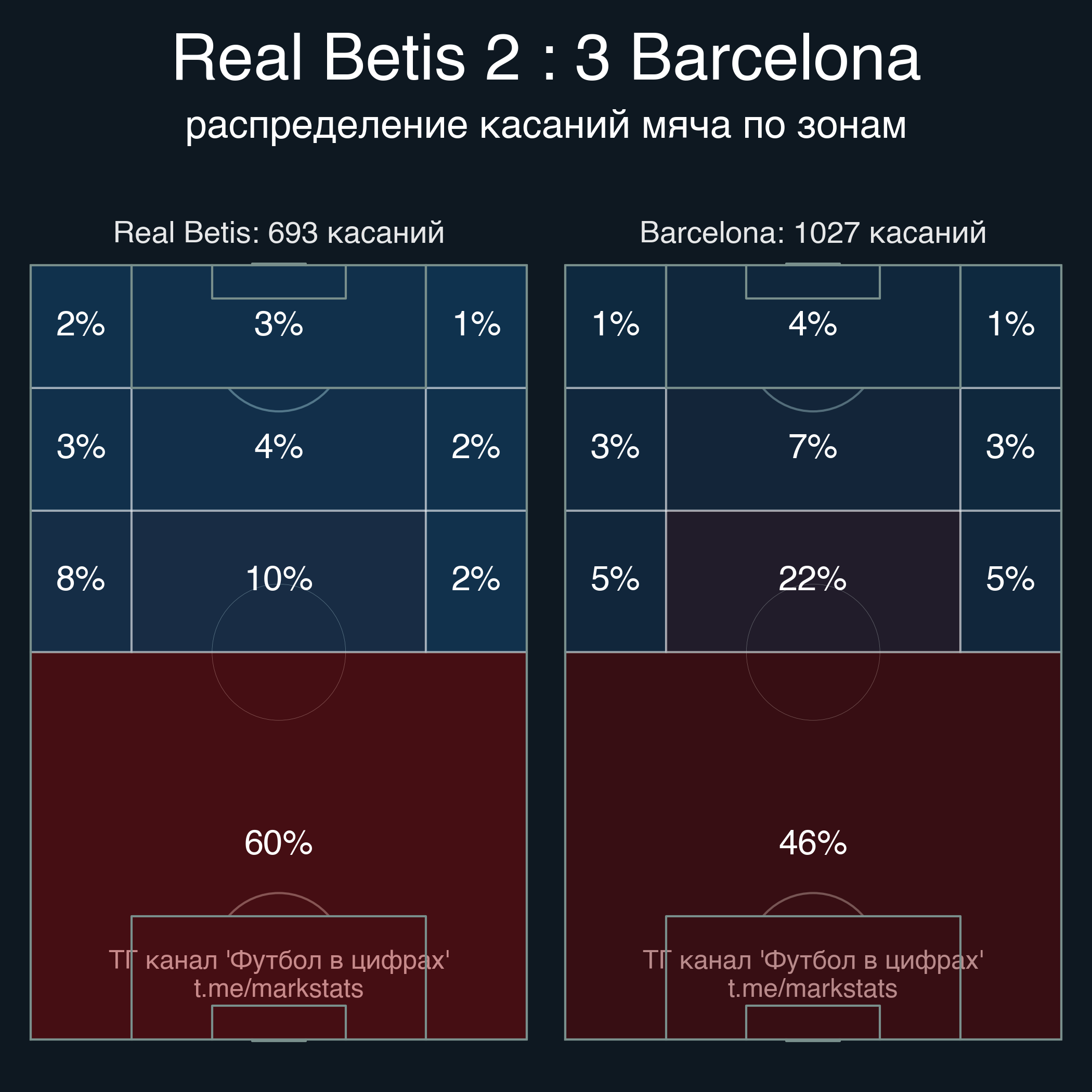Click the Real Betis 60% own-half zone

278,843
